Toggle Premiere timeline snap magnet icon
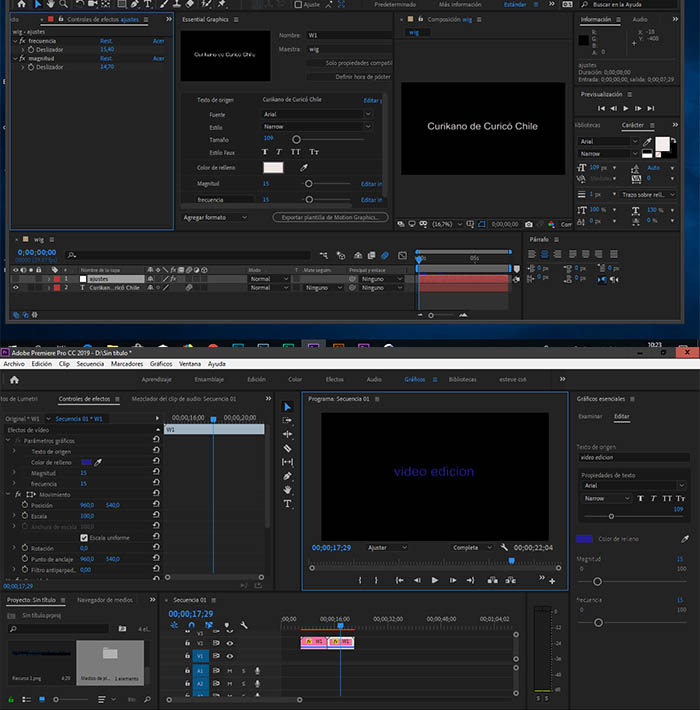This screenshot has height=710, width=700. (x=192, y=625)
